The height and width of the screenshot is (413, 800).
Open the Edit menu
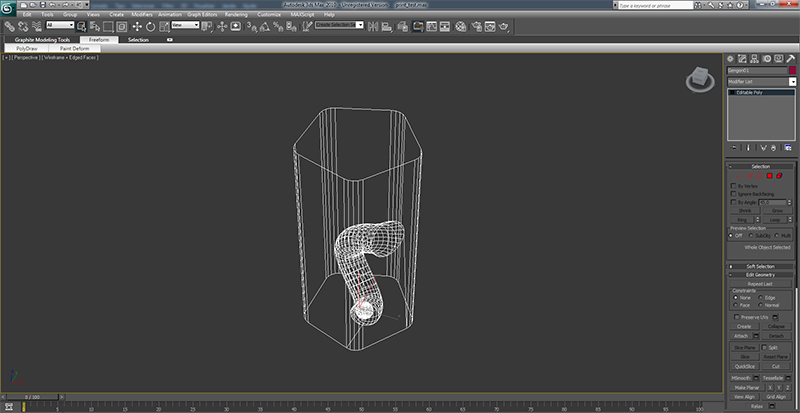(x=27, y=14)
